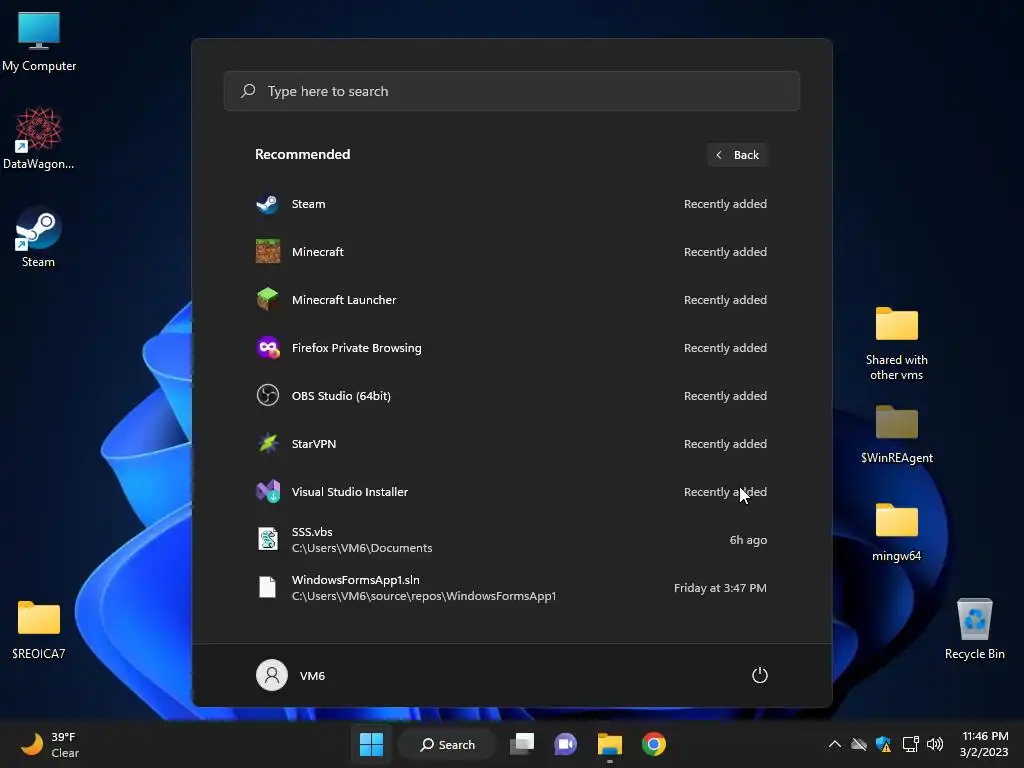The height and width of the screenshot is (768, 1024).
Task: Open the WindowsFormsApp1.sln file icon
Action: (268, 587)
